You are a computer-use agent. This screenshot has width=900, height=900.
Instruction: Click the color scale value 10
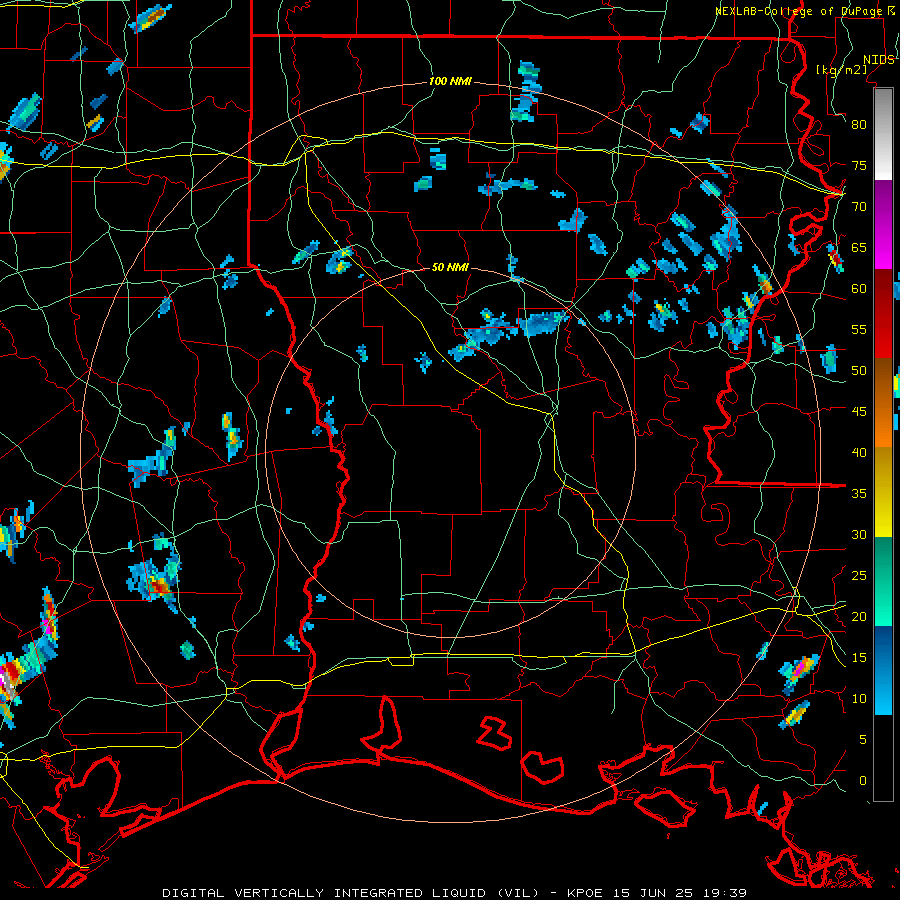[859, 699]
